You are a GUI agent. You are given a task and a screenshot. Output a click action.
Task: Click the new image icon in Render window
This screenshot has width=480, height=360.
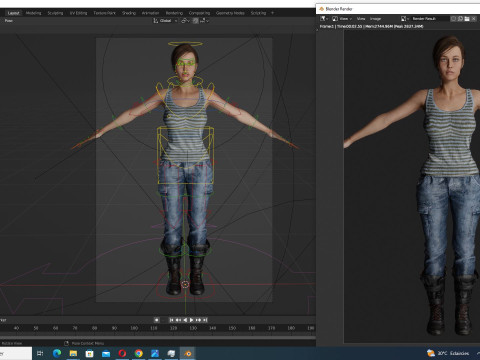click(x=460, y=19)
